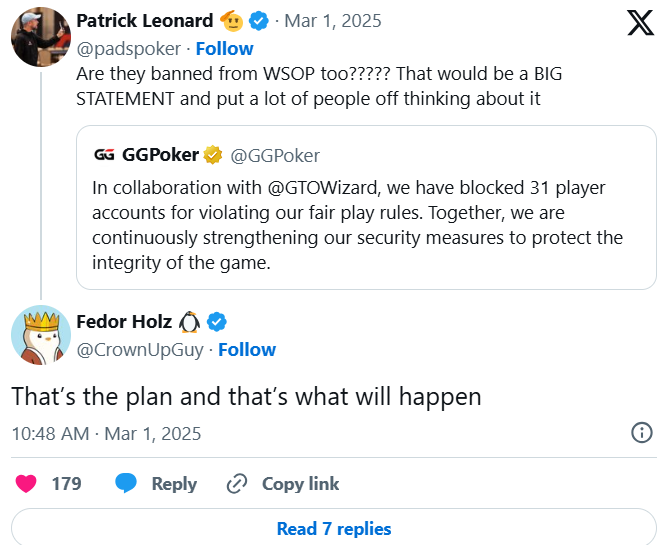Open Fedor Holz's crowned avatar
Image resolution: width=669 pixels, height=545 pixels.
tap(40, 336)
